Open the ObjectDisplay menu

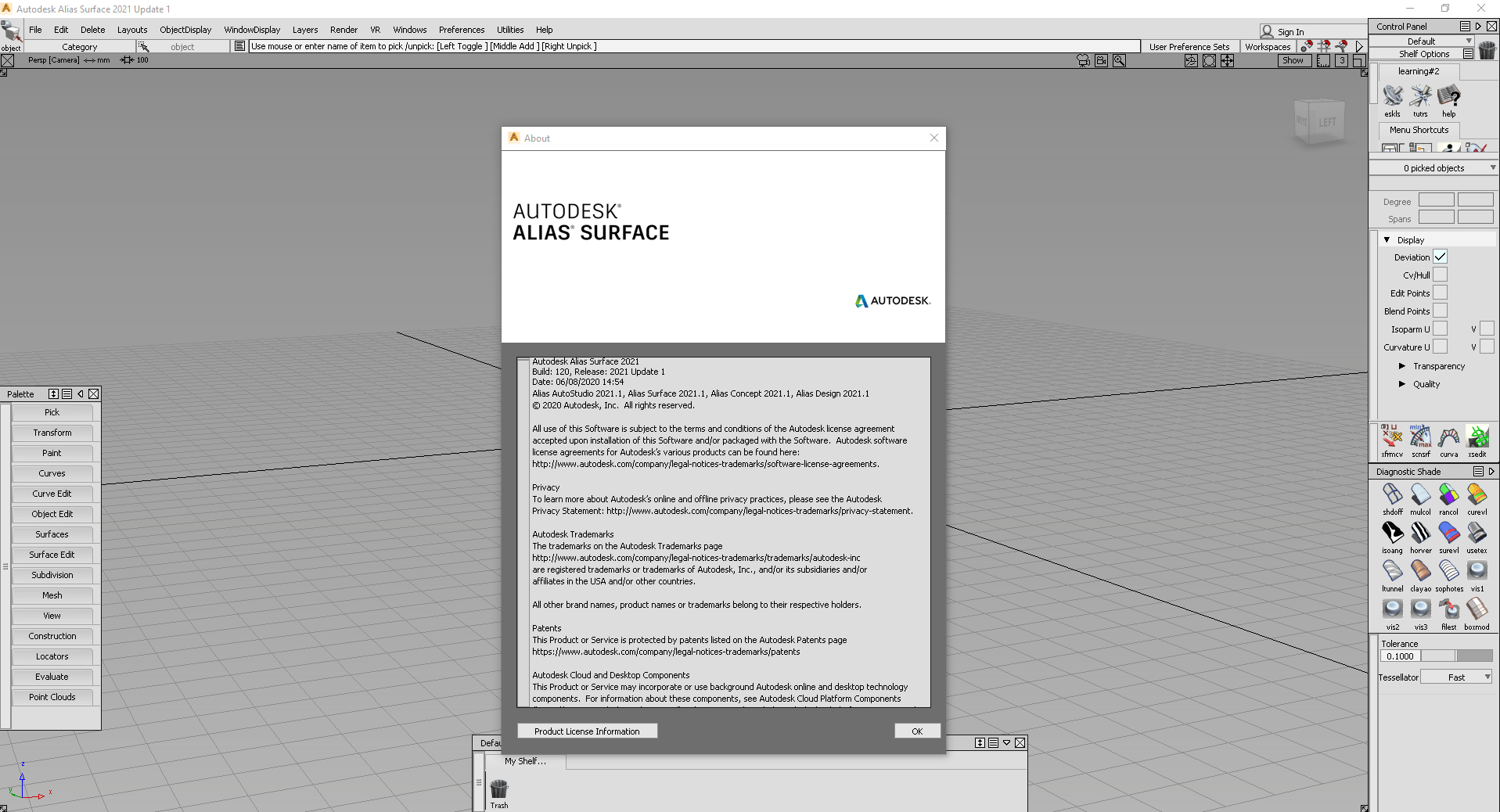click(185, 30)
